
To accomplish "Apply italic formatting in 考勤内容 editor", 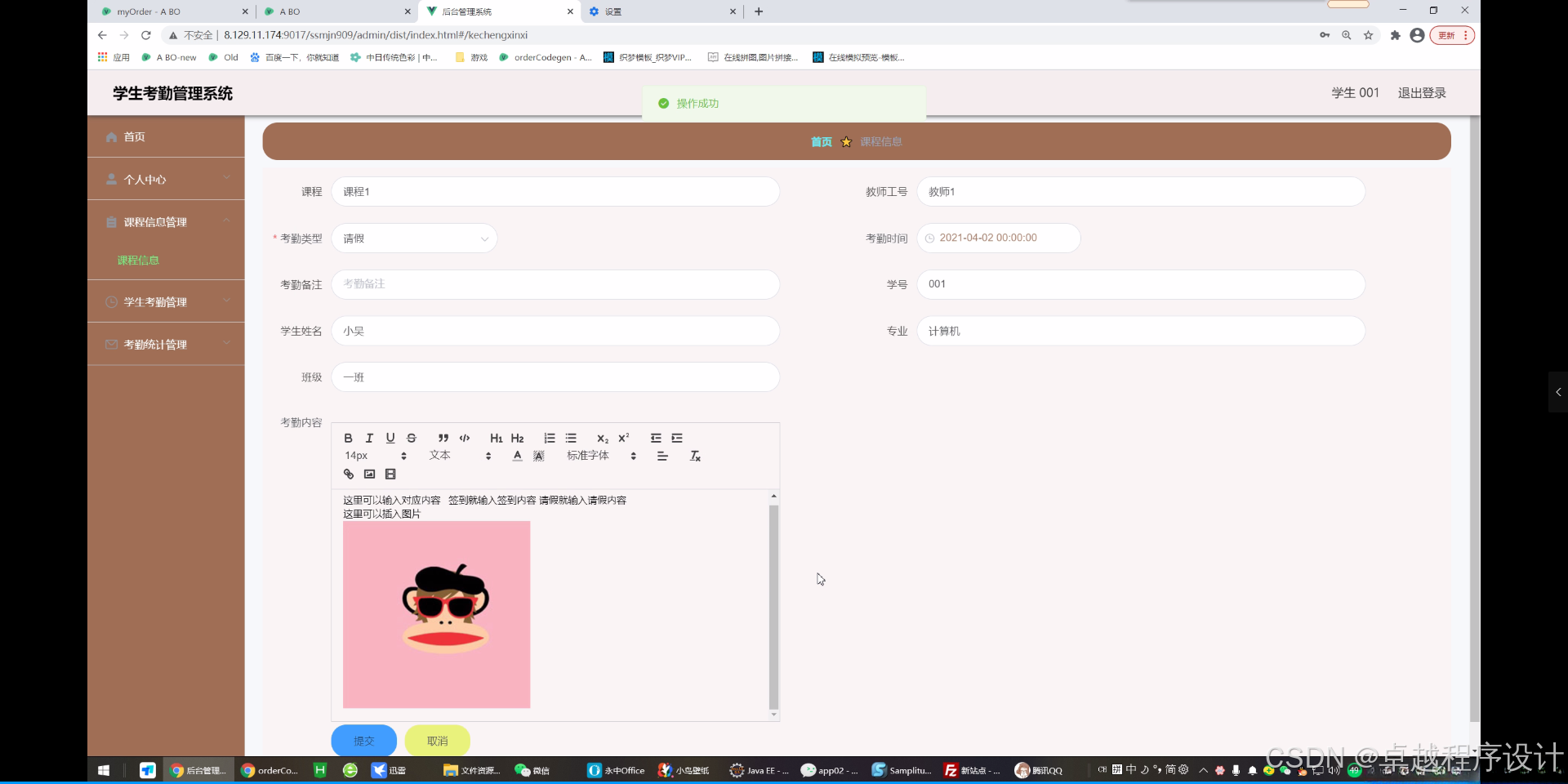I will click(369, 438).
